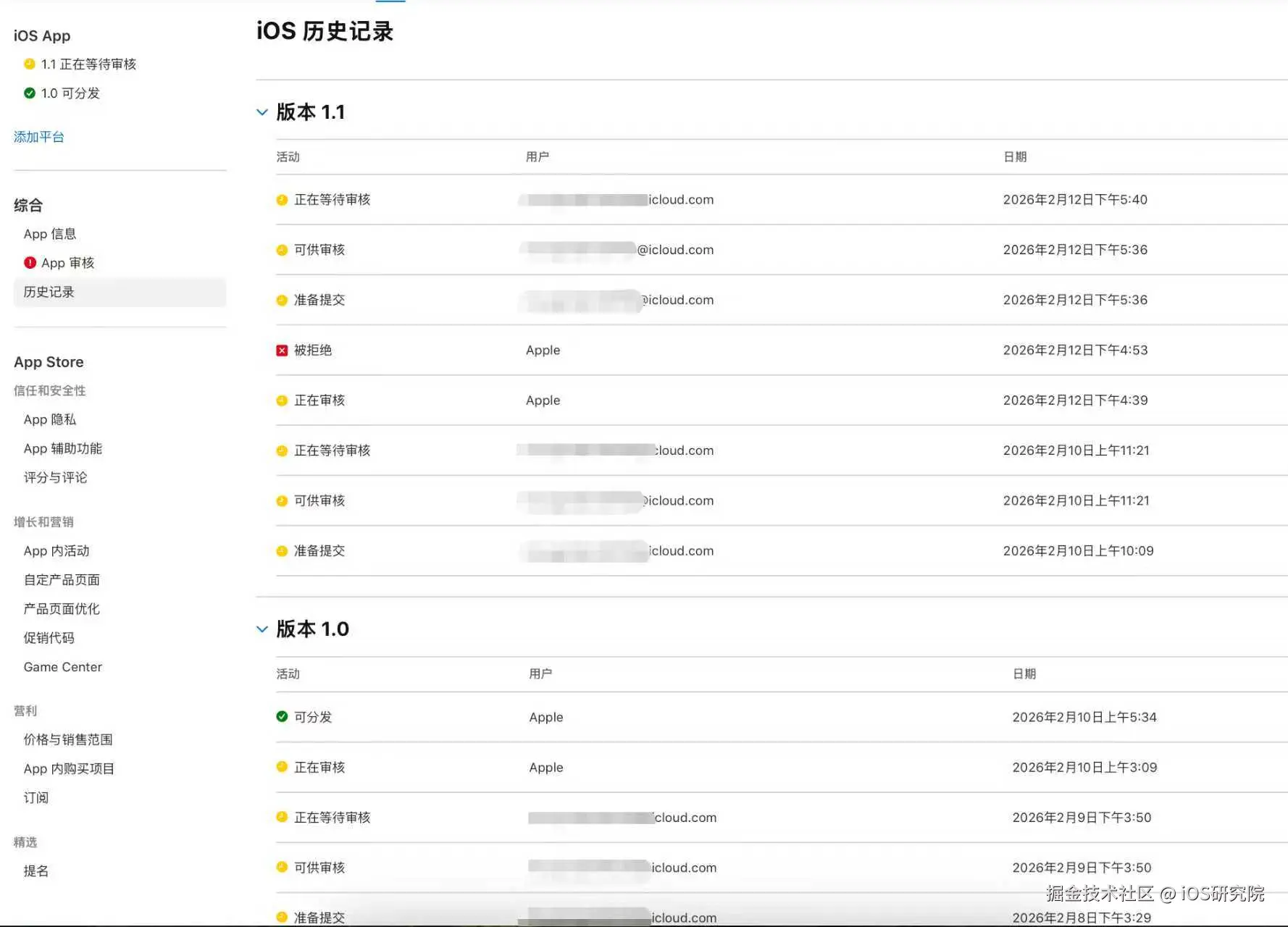Click the date 2026年2月10日上午10:09
This screenshot has width=1288, height=927.
click(x=1079, y=551)
